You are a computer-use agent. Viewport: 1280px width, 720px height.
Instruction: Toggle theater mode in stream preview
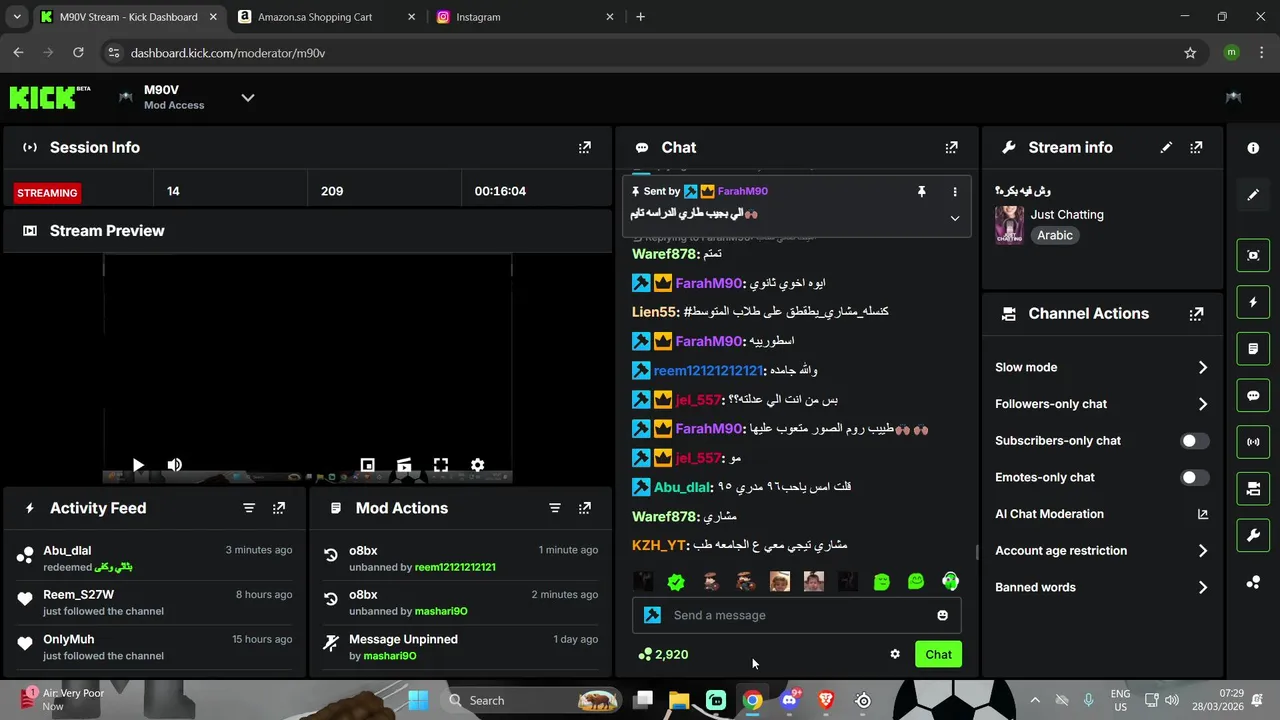pyautogui.click(x=404, y=465)
